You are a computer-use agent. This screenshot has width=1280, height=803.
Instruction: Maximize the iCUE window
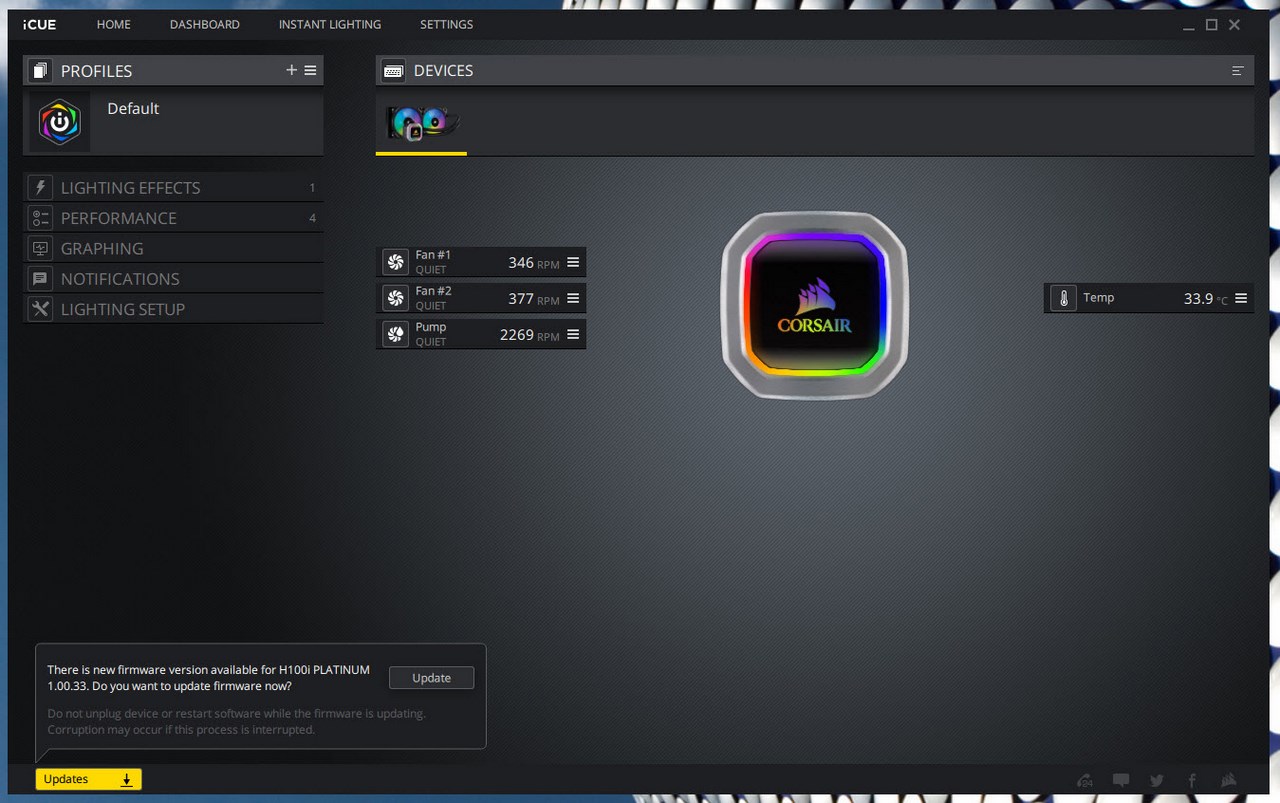coord(1211,25)
